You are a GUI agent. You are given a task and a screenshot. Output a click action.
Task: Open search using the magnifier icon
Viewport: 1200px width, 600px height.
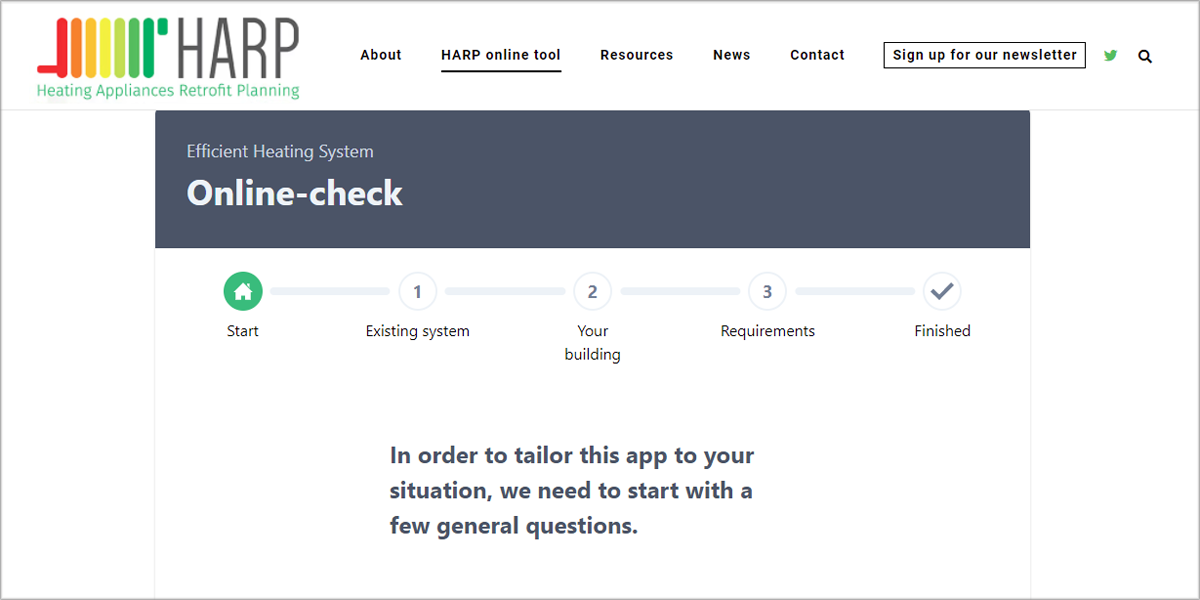pyautogui.click(x=1145, y=56)
